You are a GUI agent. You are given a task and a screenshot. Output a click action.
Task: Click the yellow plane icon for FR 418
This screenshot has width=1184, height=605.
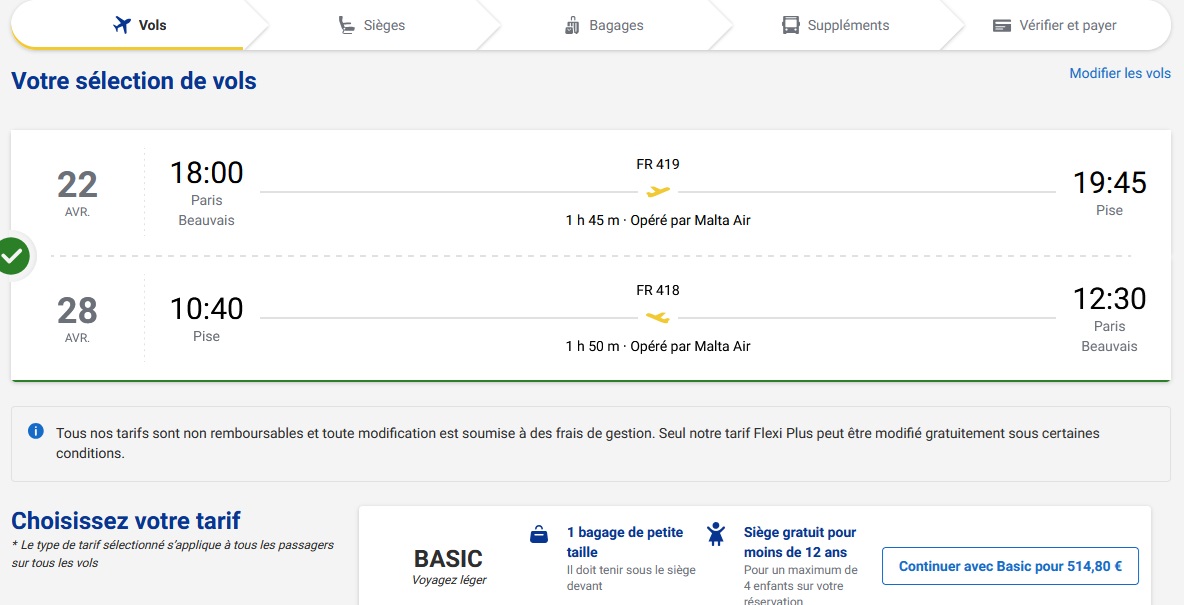click(658, 318)
